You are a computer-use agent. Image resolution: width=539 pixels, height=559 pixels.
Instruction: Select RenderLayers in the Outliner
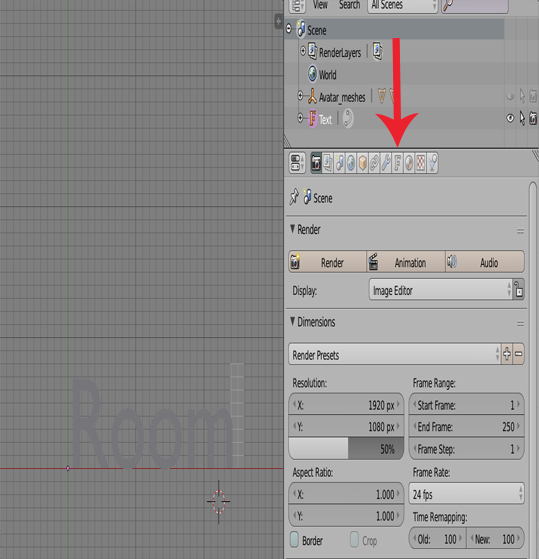tap(340, 53)
